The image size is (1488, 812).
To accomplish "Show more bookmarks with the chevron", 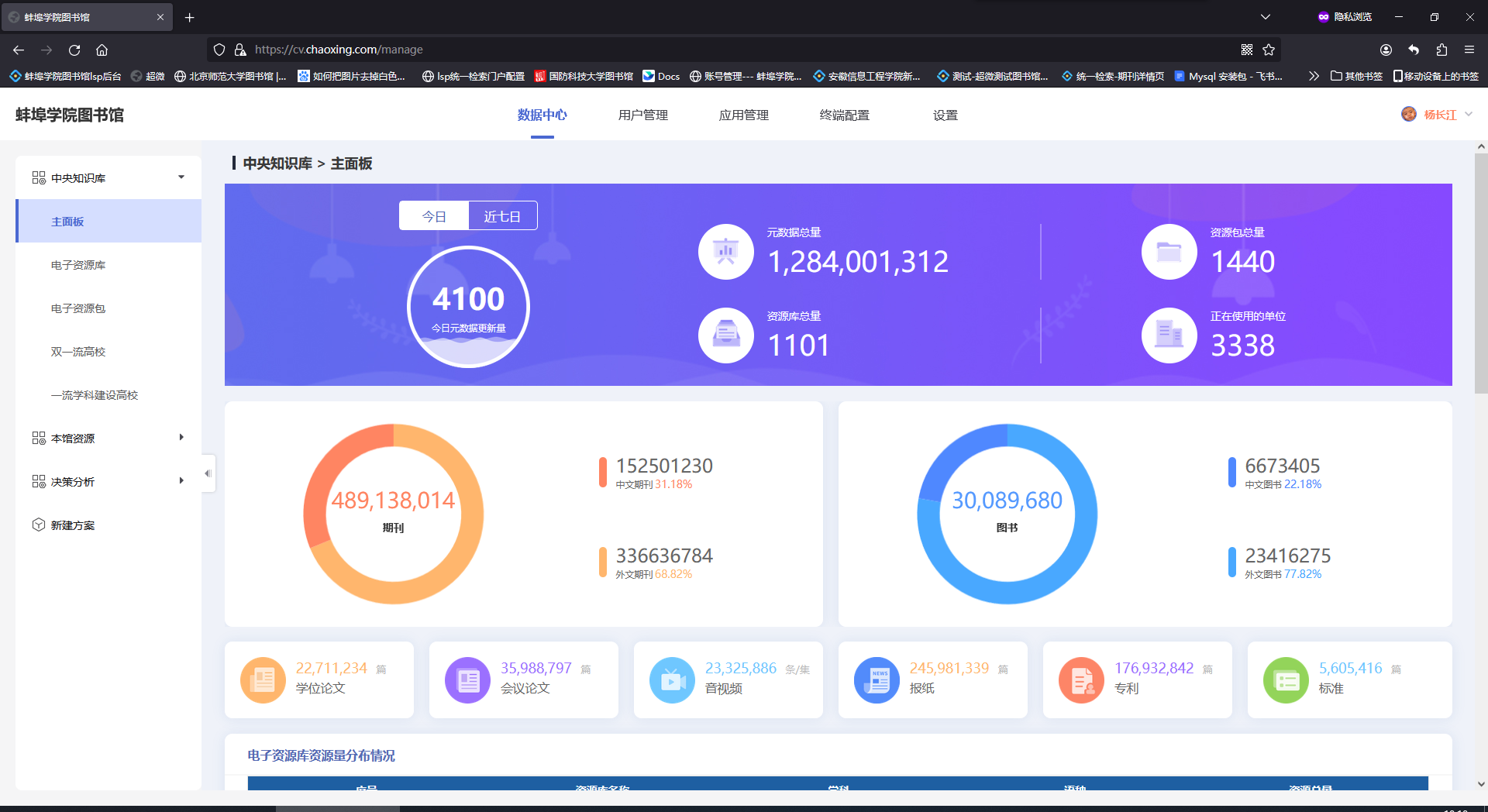I will click(x=1314, y=76).
